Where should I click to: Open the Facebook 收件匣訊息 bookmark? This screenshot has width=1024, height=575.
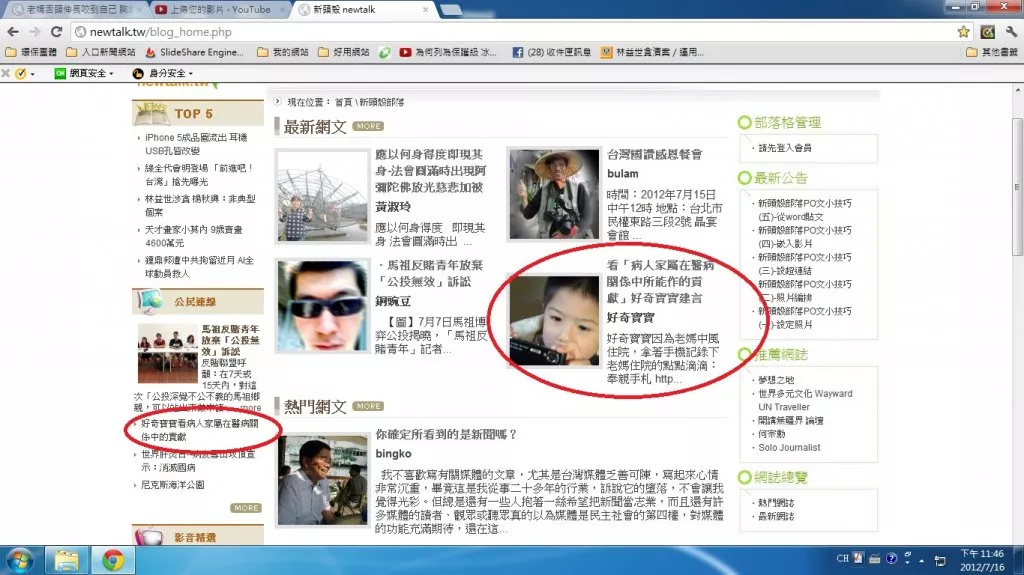click(552, 52)
